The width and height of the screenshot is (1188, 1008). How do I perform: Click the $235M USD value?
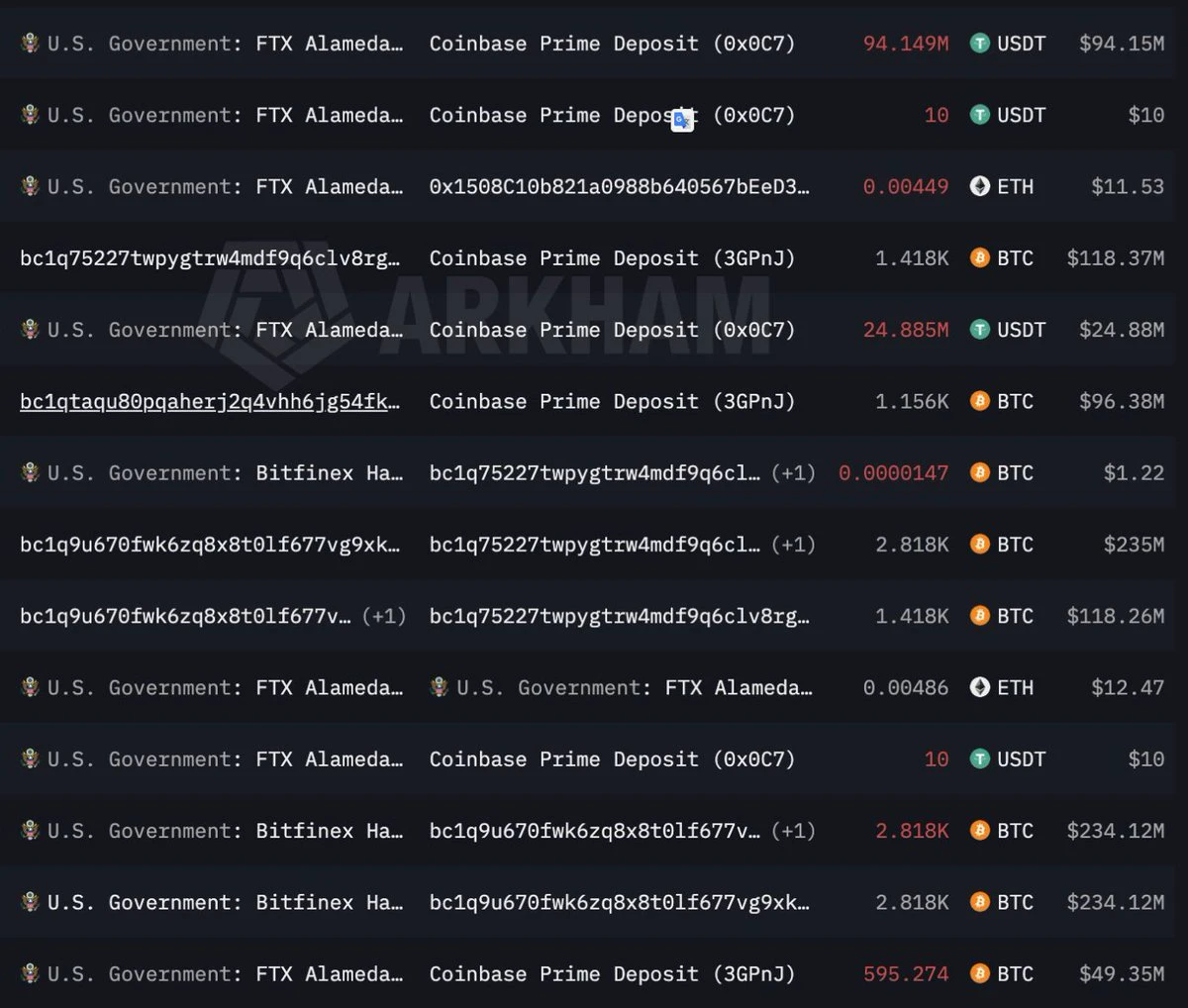click(1135, 545)
